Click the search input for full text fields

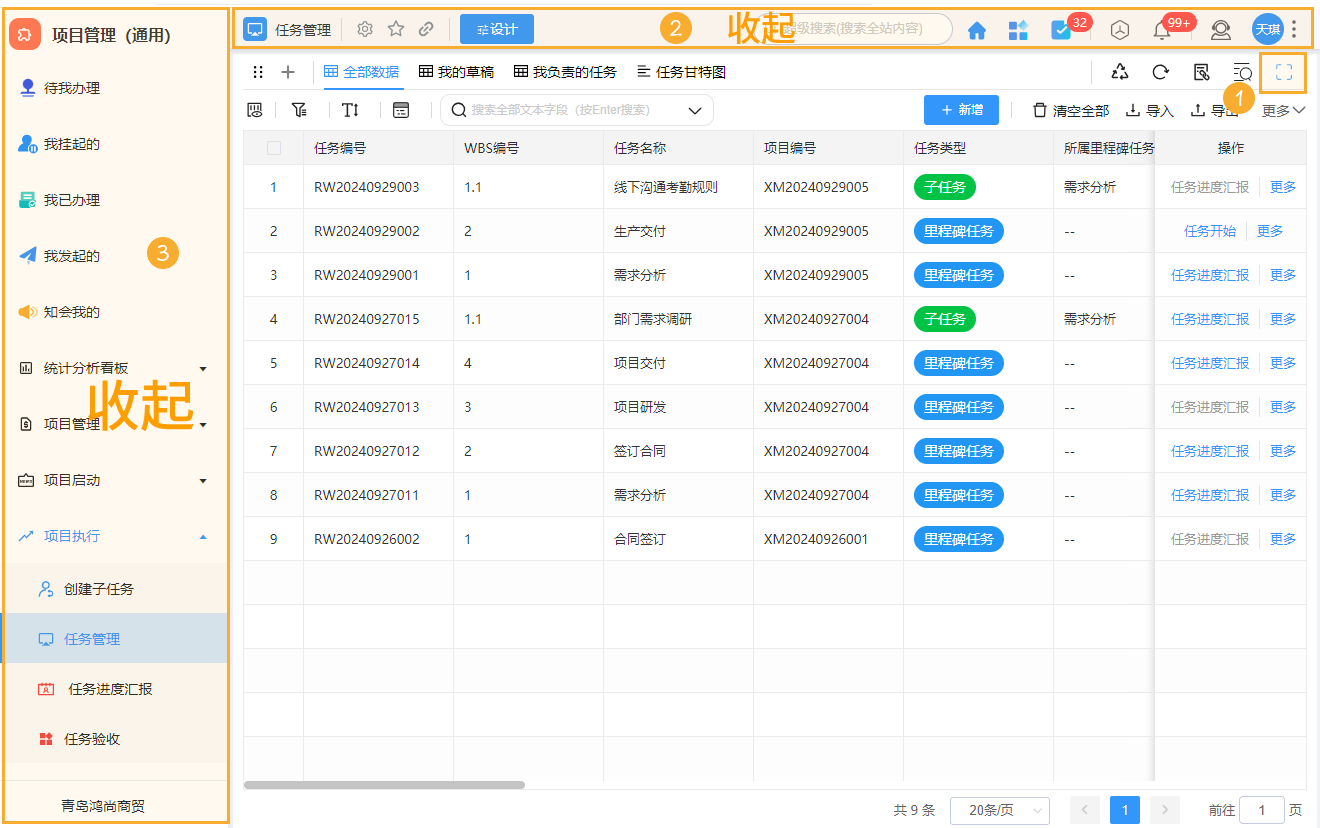(570, 110)
